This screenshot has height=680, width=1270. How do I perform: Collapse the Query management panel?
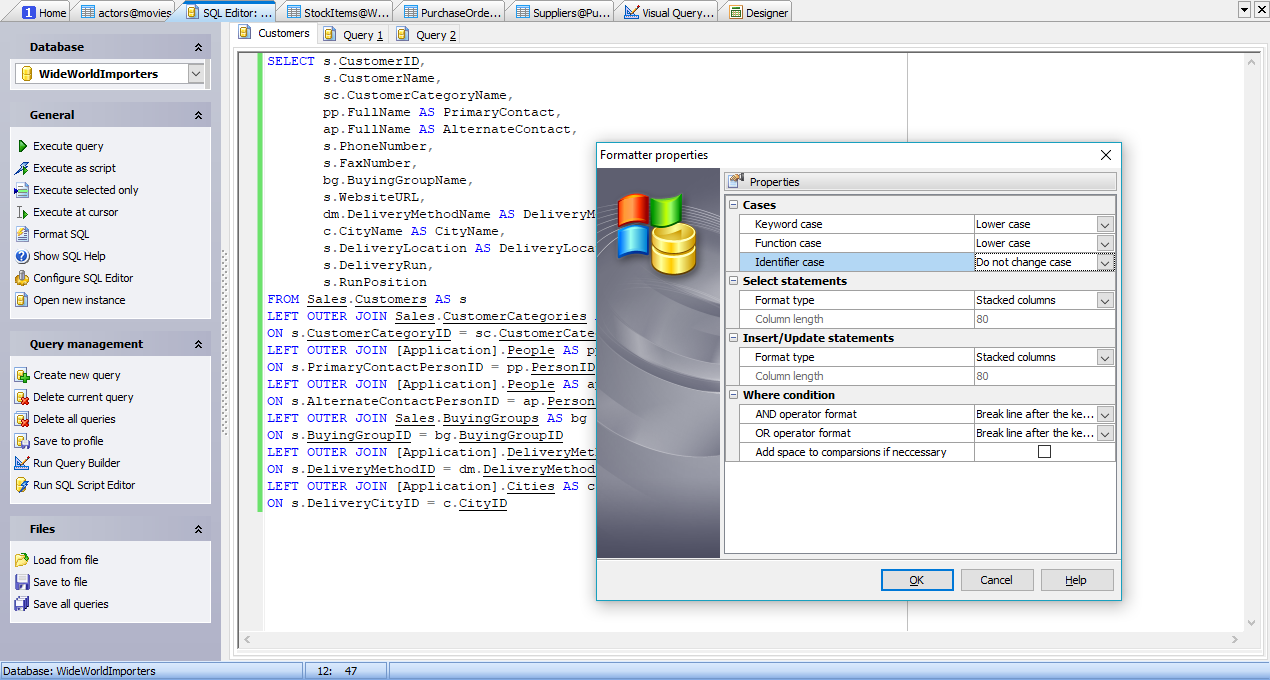click(198, 344)
